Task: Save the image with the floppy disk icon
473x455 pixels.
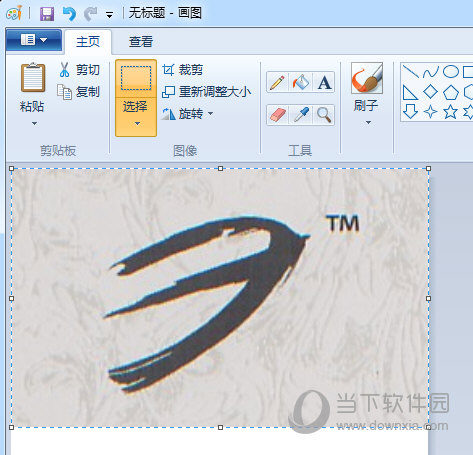Action: pos(47,14)
